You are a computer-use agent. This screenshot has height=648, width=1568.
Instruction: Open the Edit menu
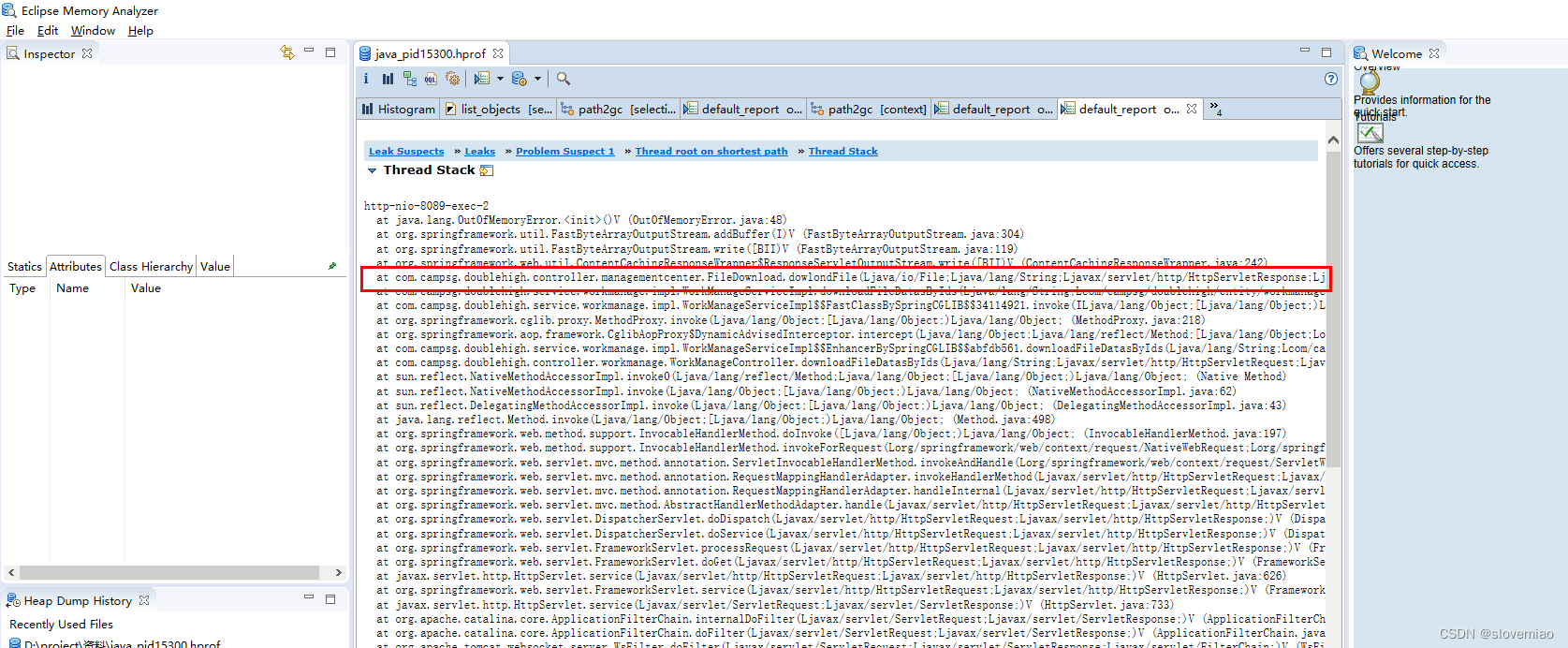coord(48,30)
